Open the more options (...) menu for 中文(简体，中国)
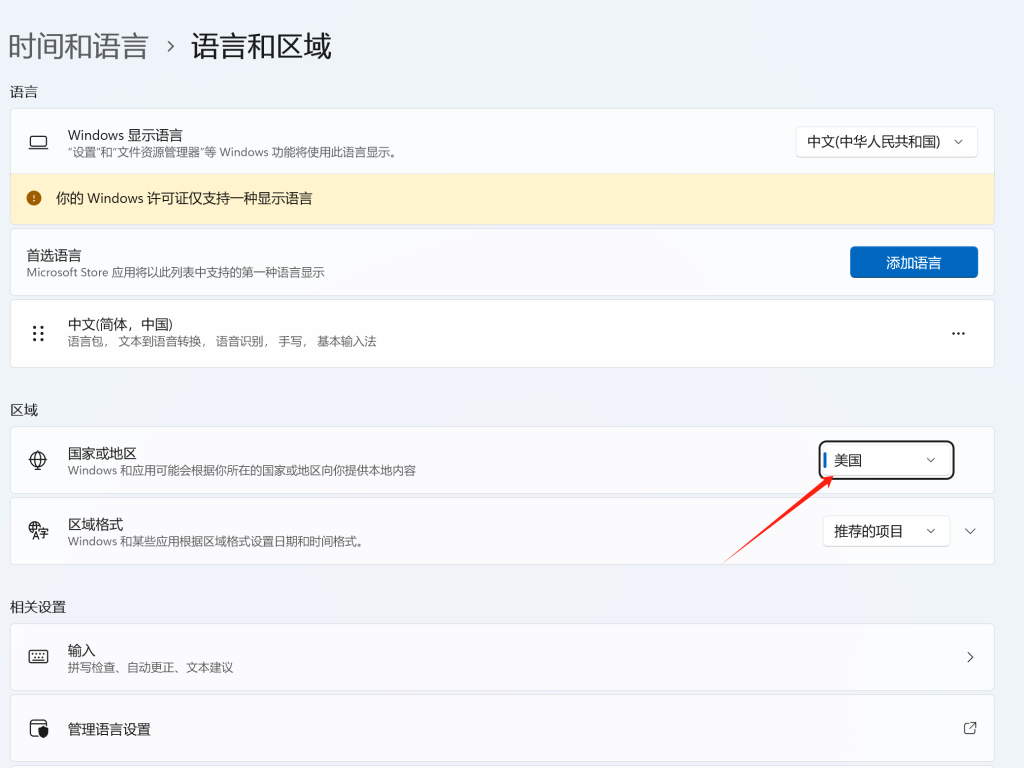Screen dimensions: 1024x768 pyautogui.click(x=958, y=333)
